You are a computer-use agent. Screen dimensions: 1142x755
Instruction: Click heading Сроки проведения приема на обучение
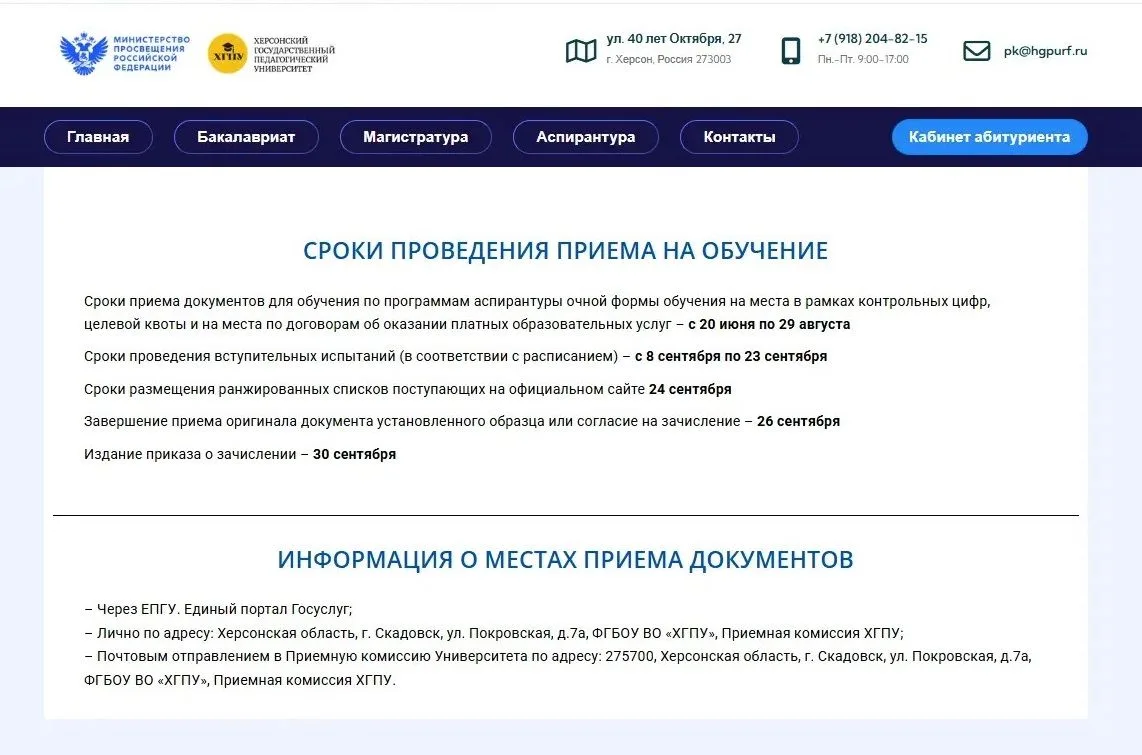pyautogui.click(x=565, y=250)
